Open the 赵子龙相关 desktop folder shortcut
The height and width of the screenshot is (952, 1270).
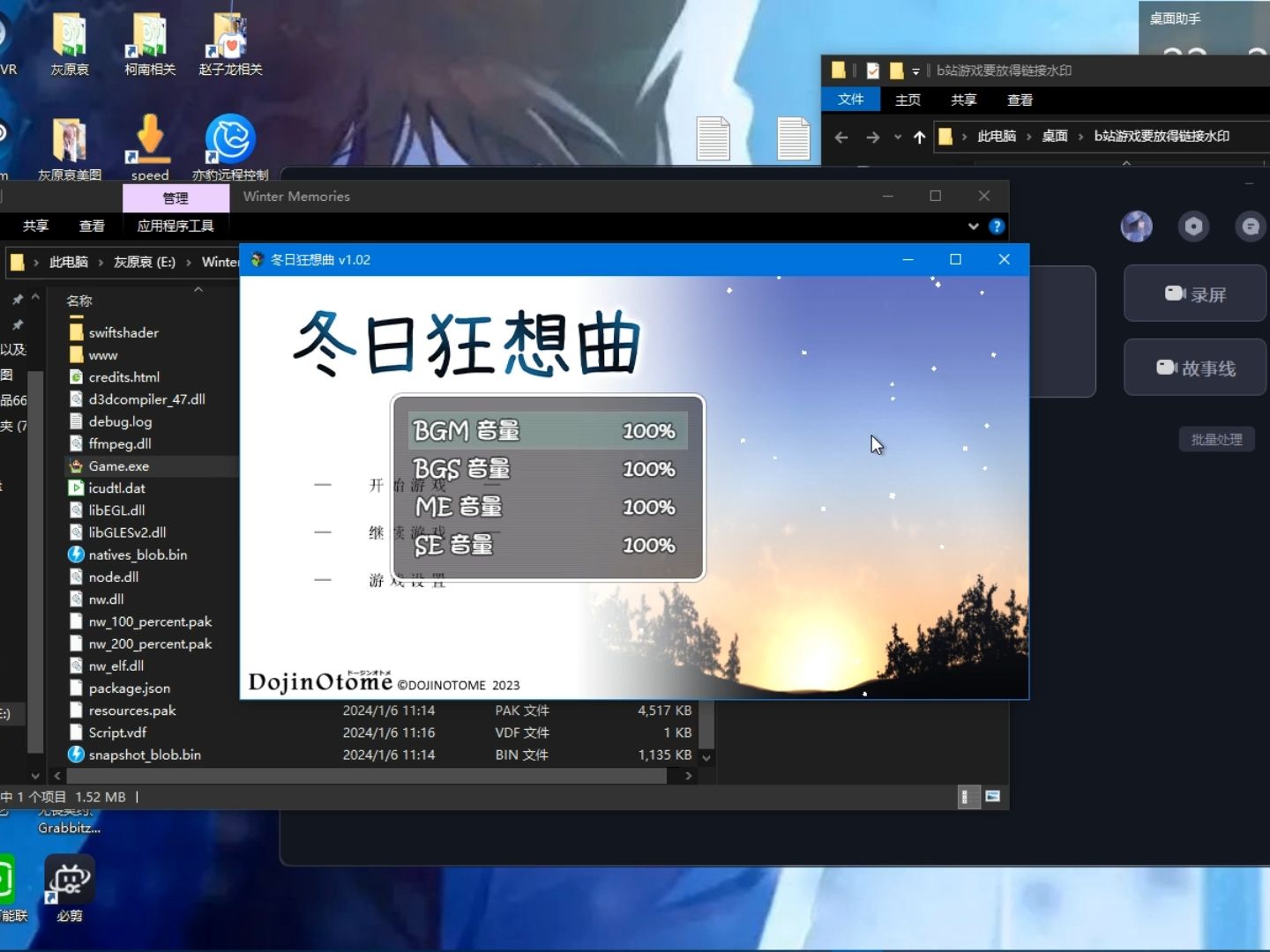[230, 44]
